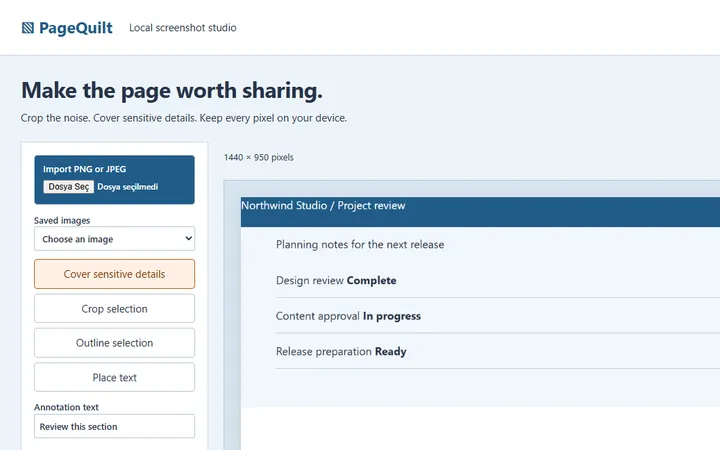
Task: Pick the Place text button
Action: 114,377
